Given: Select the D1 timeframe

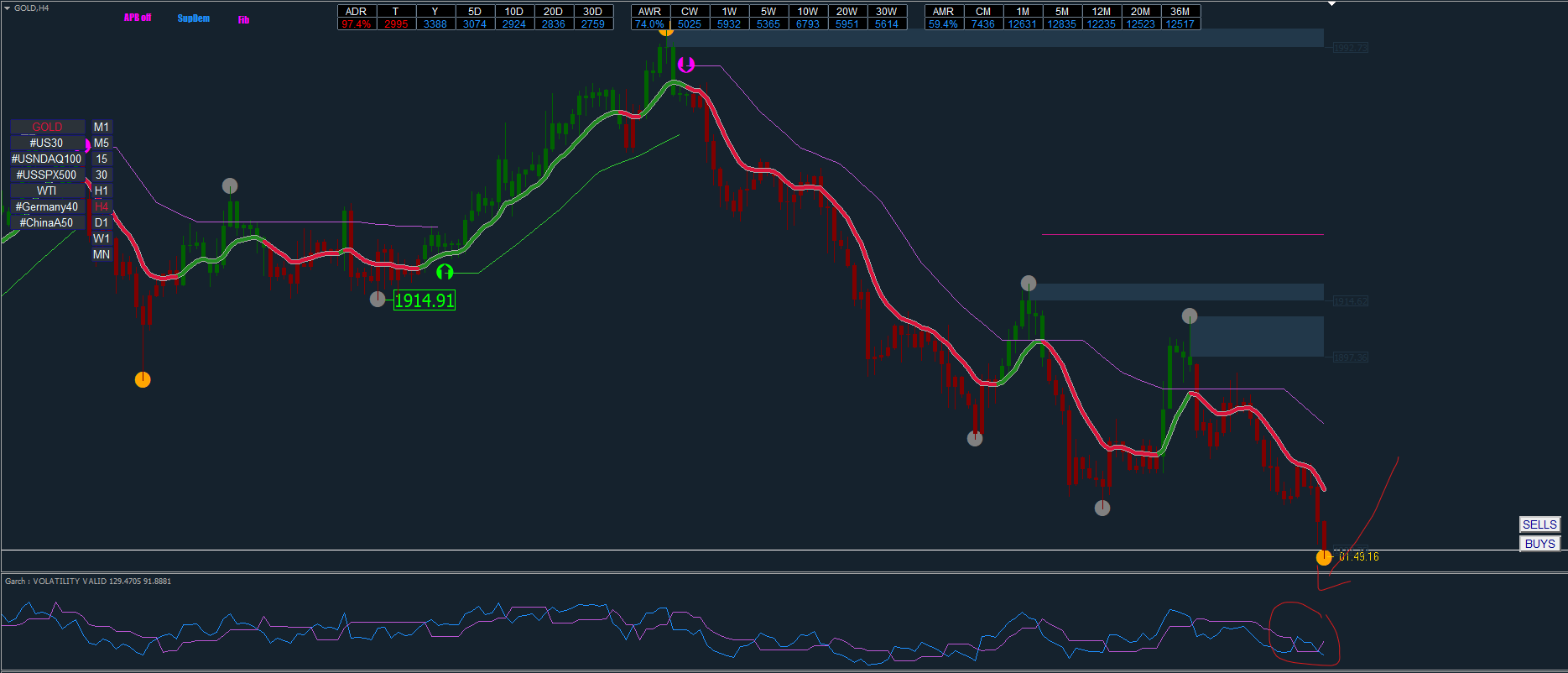Looking at the screenshot, I should pyautogui.click(x=102, y=222).
